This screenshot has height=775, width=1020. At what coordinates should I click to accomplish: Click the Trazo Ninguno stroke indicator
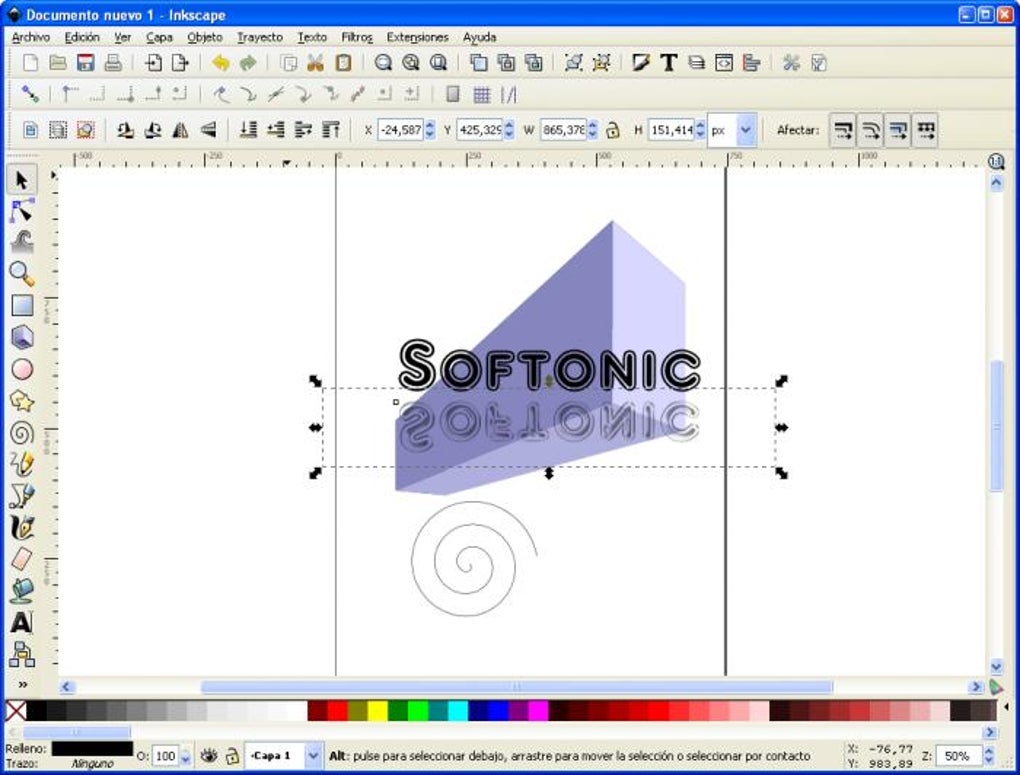92,764
